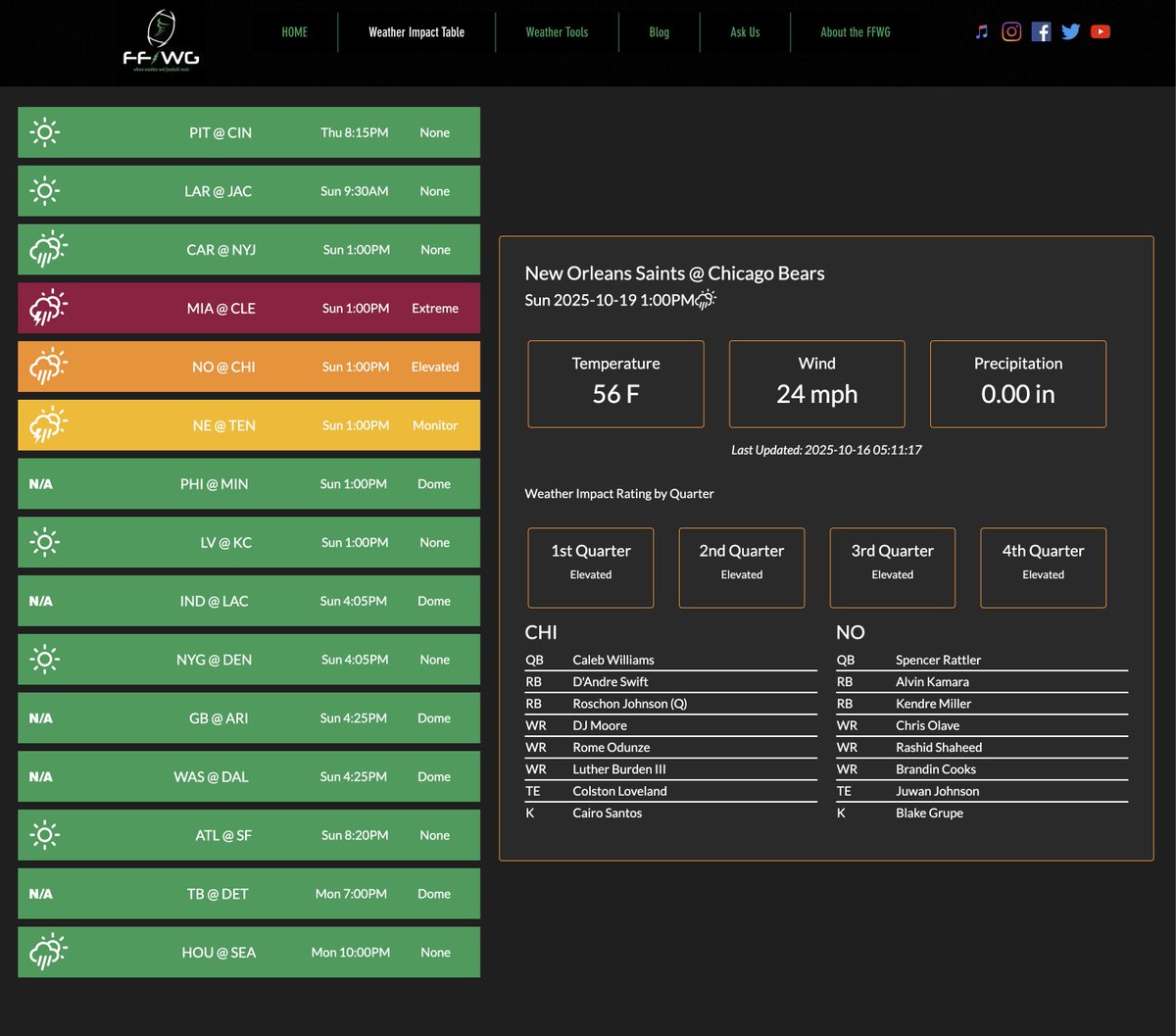Viewport: 1176px width, 1036px height.
Task: Click sunny icon on PIT @ CIN row
Action: click(44, 132)
